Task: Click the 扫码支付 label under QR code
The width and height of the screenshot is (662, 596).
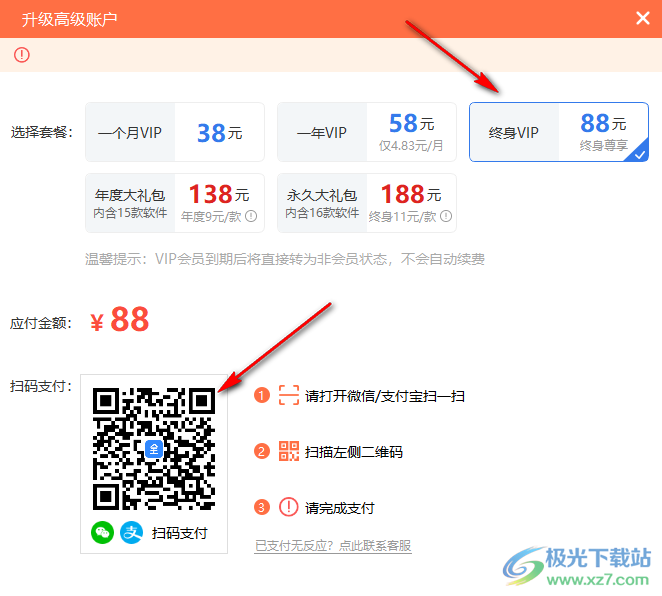Action: (179, 533)
